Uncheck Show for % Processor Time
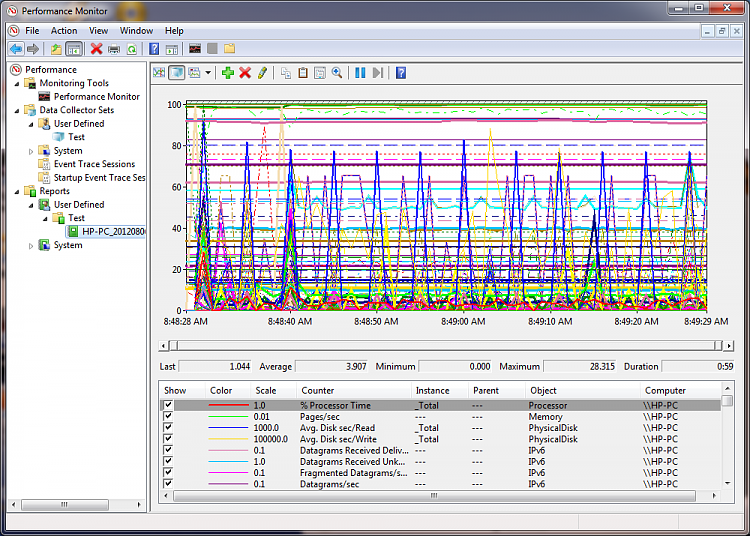The image size is (750, 536). 168,405
